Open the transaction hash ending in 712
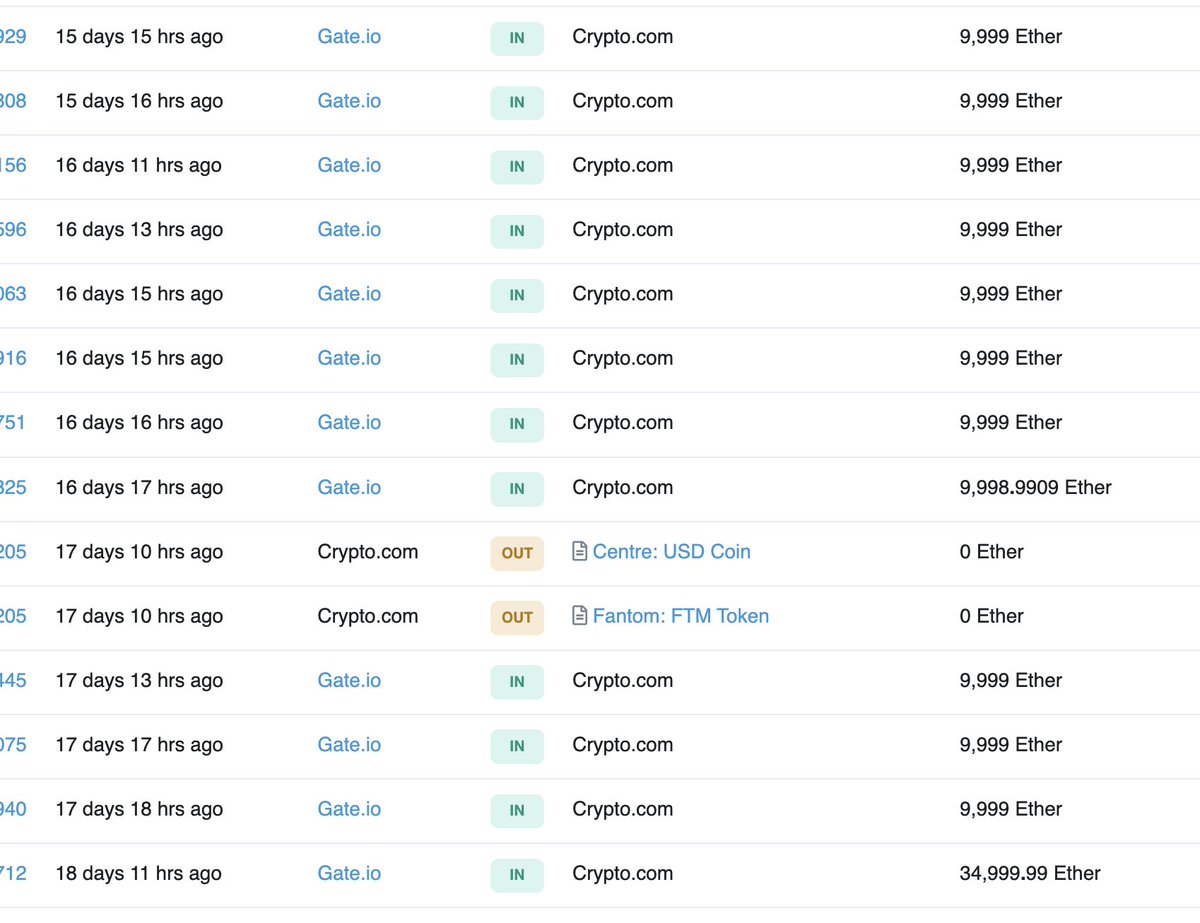Viewport: 1200px width, 923px height. [14, 873]
